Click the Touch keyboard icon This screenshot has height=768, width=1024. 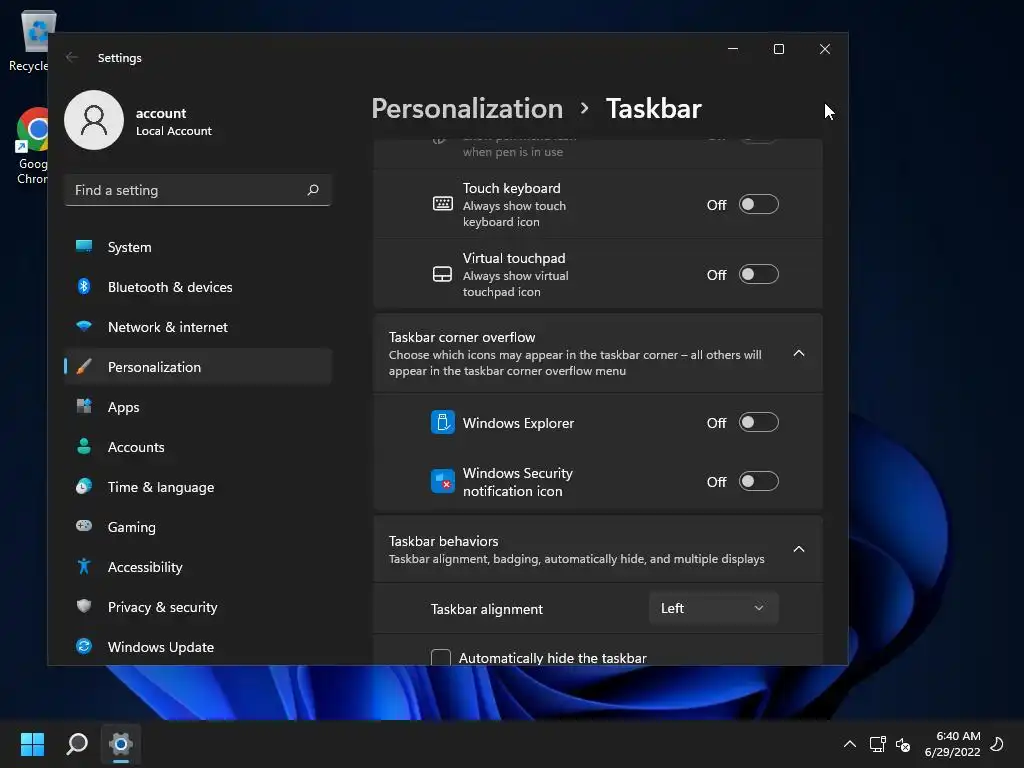coord(443,204)
